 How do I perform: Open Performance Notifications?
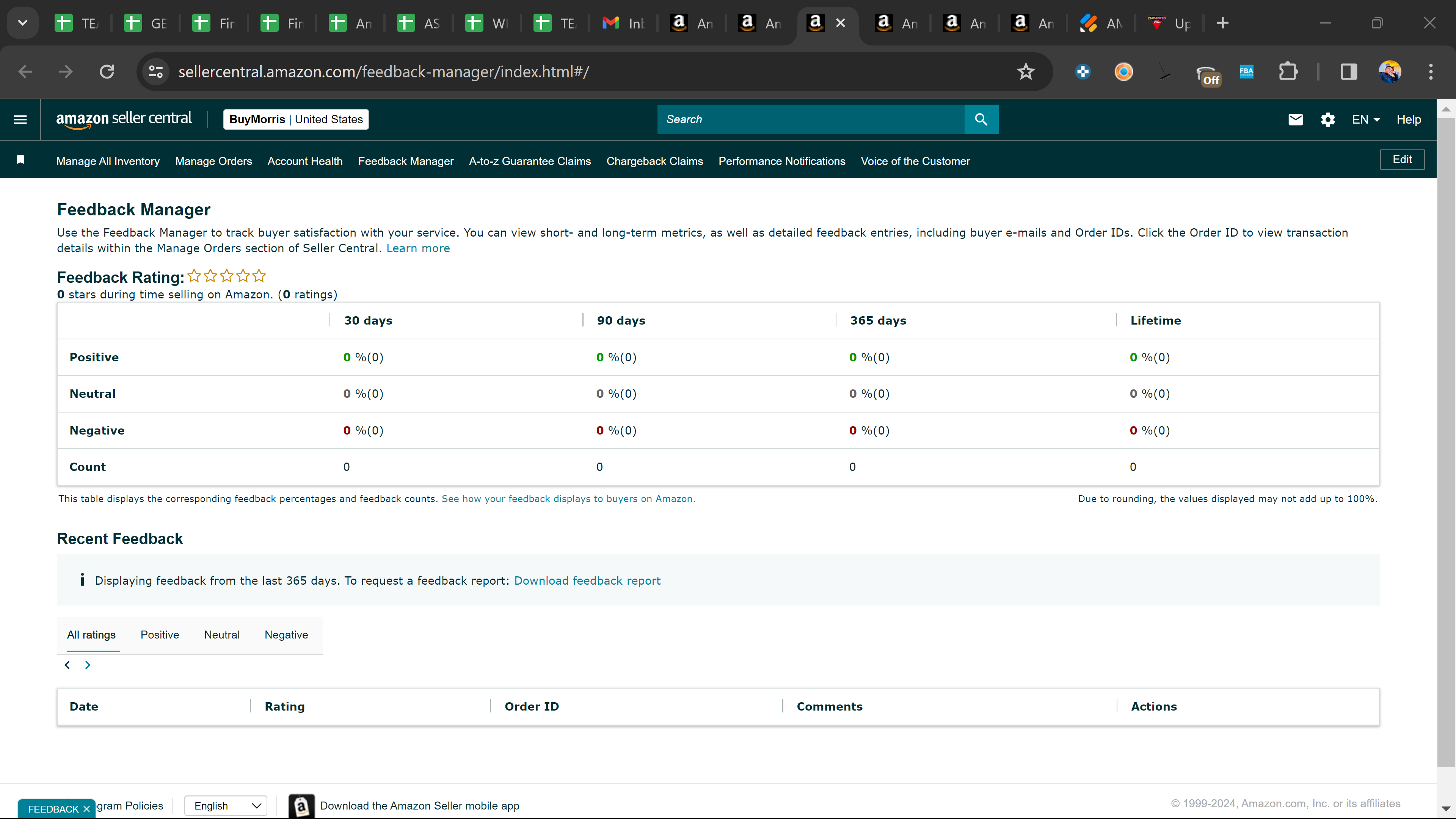tap(782, 161)
